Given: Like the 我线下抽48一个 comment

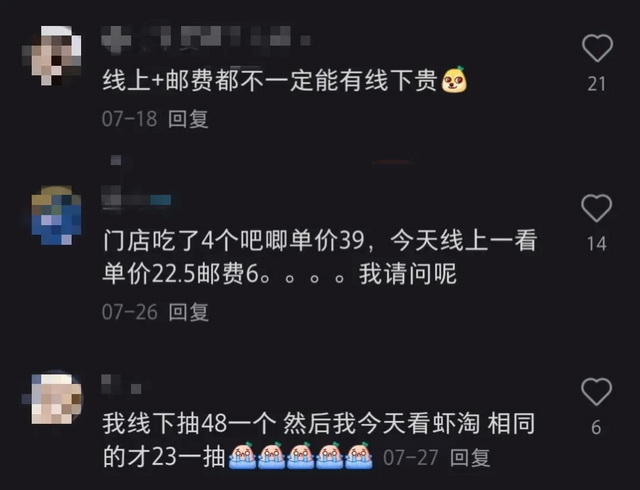Looking at the screenshot, I should [596, 391].
